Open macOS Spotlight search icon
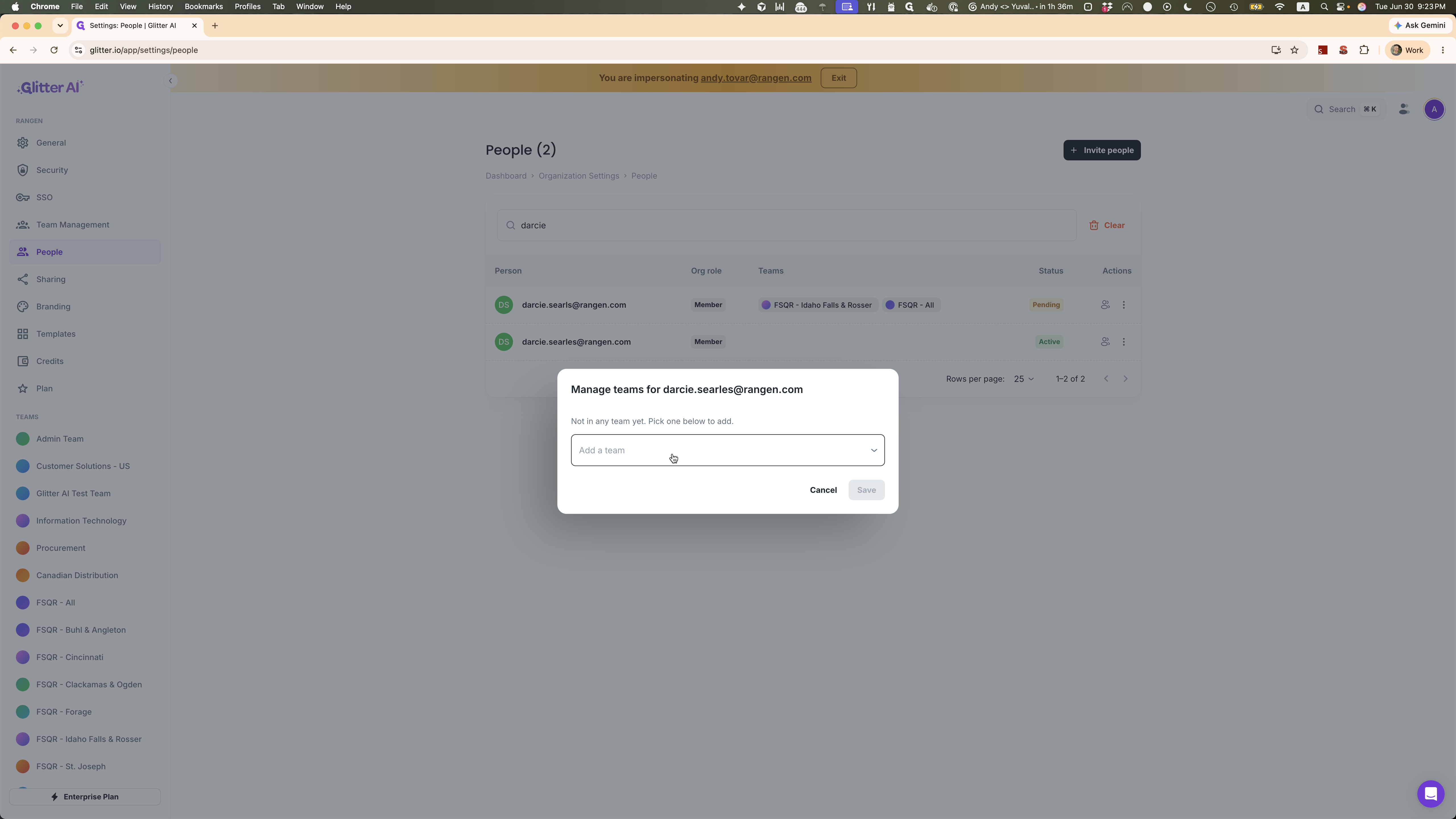 (1324, 7)
